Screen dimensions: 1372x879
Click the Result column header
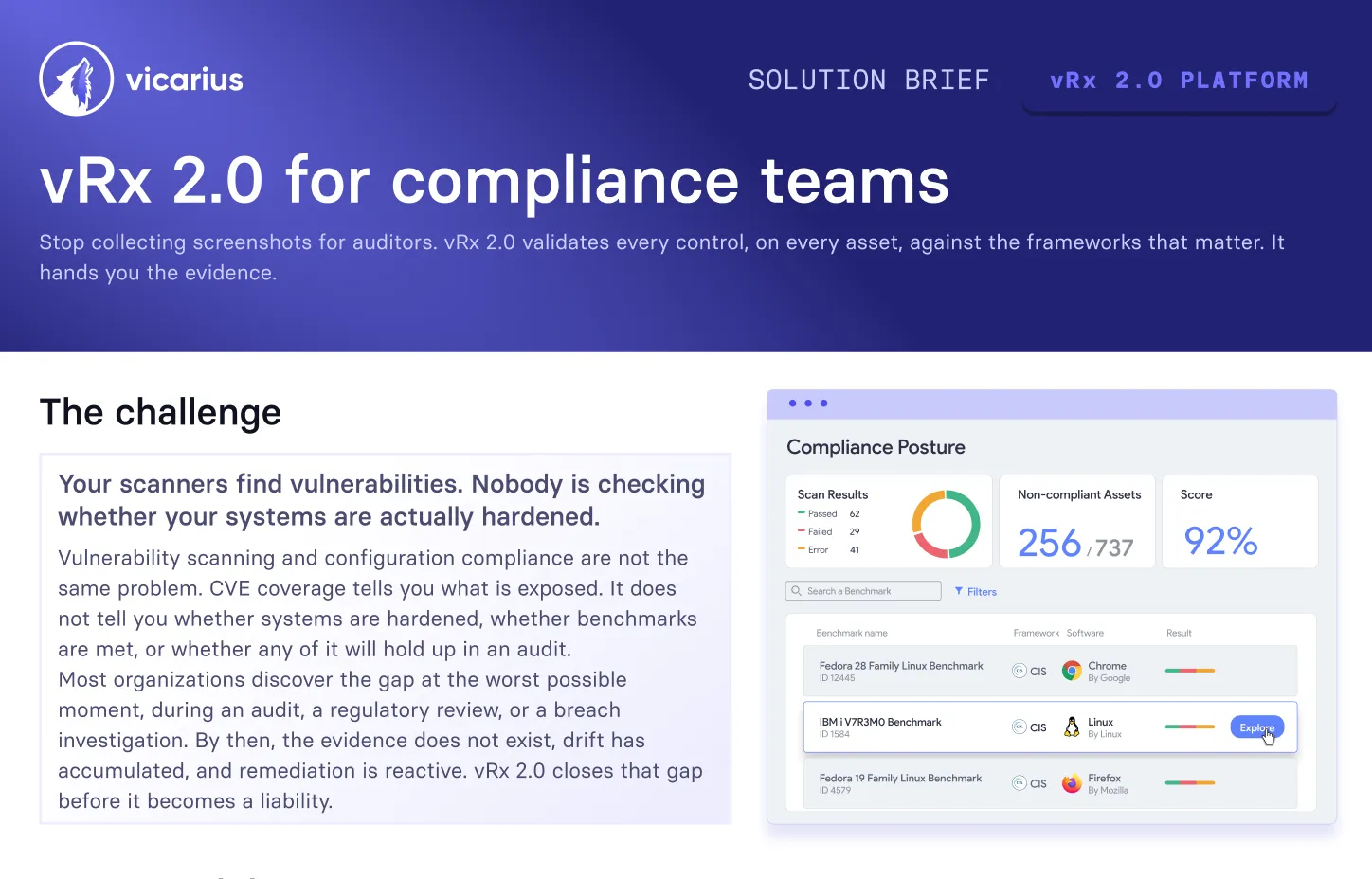1179,633
